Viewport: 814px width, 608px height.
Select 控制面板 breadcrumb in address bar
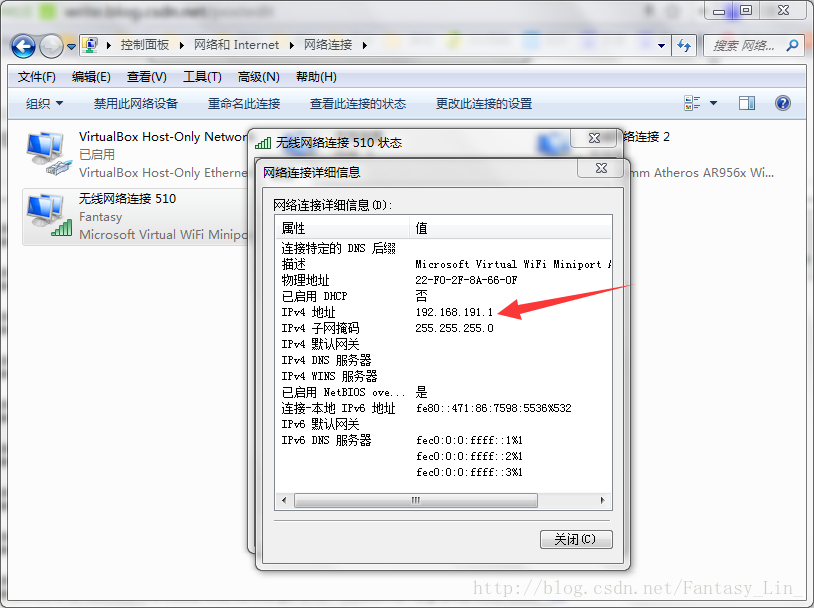pos(145,45)
